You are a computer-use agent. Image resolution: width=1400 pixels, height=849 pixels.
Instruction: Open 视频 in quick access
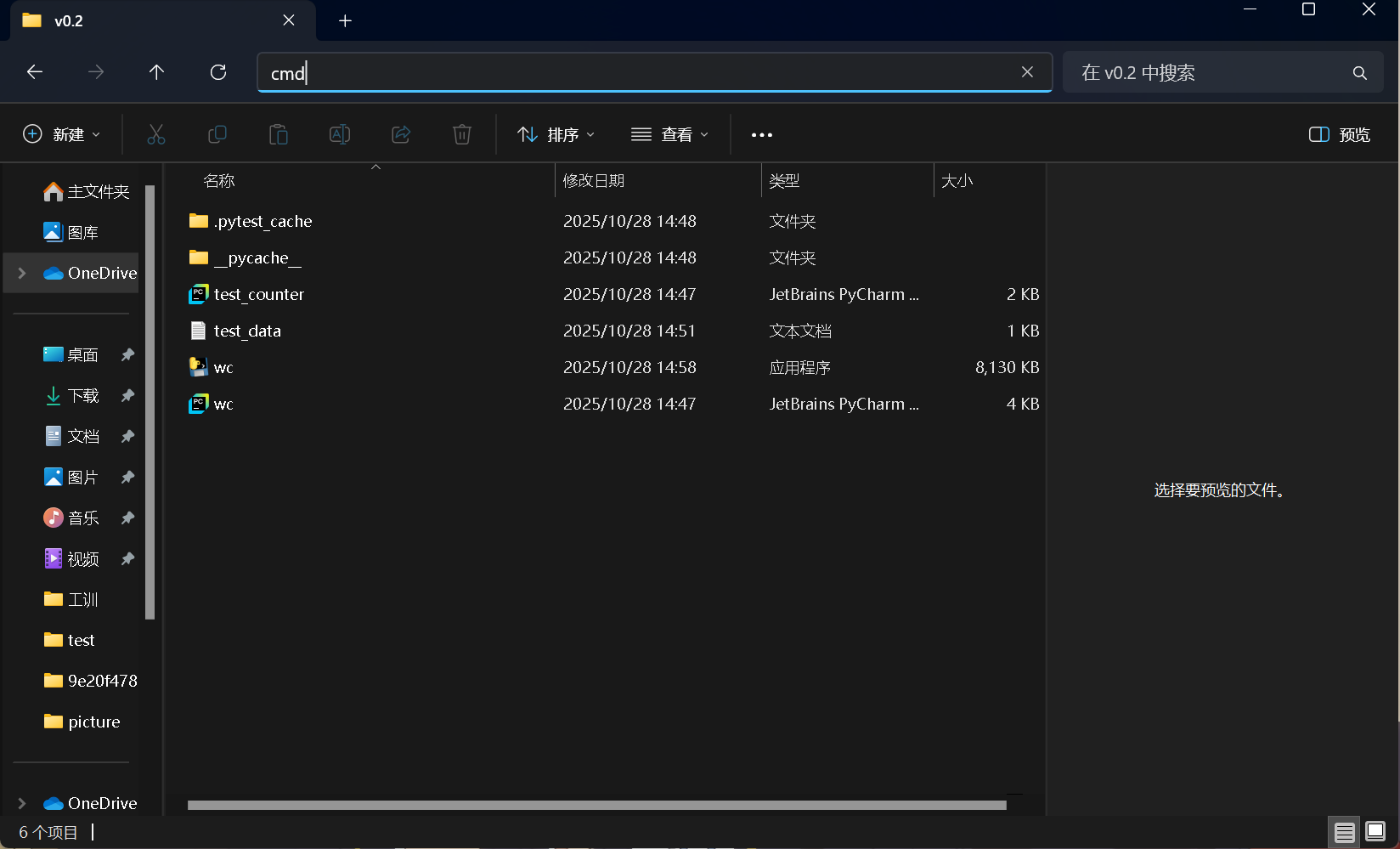click(x=71, y=558)
